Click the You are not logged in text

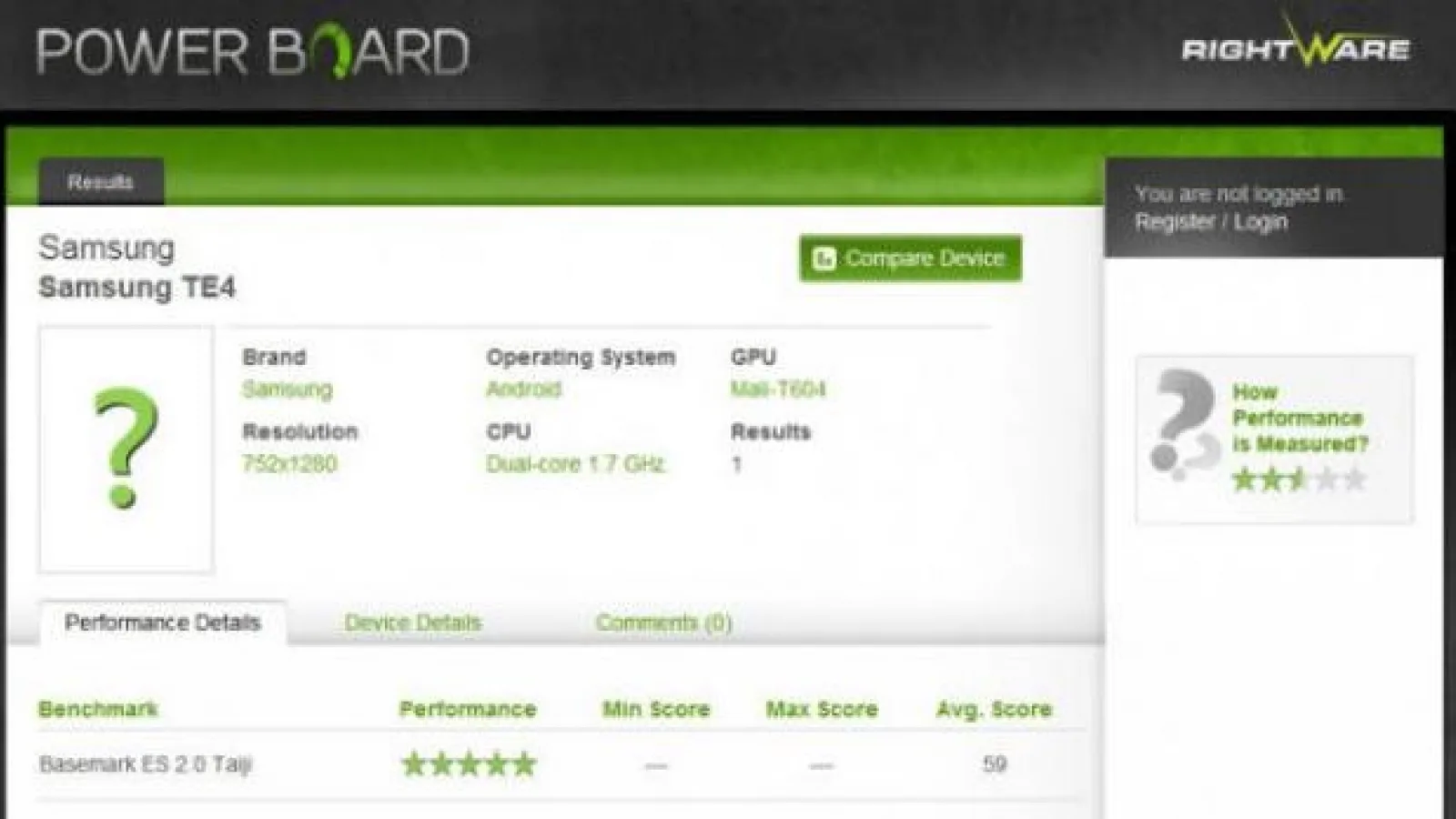pos(1239,194)
